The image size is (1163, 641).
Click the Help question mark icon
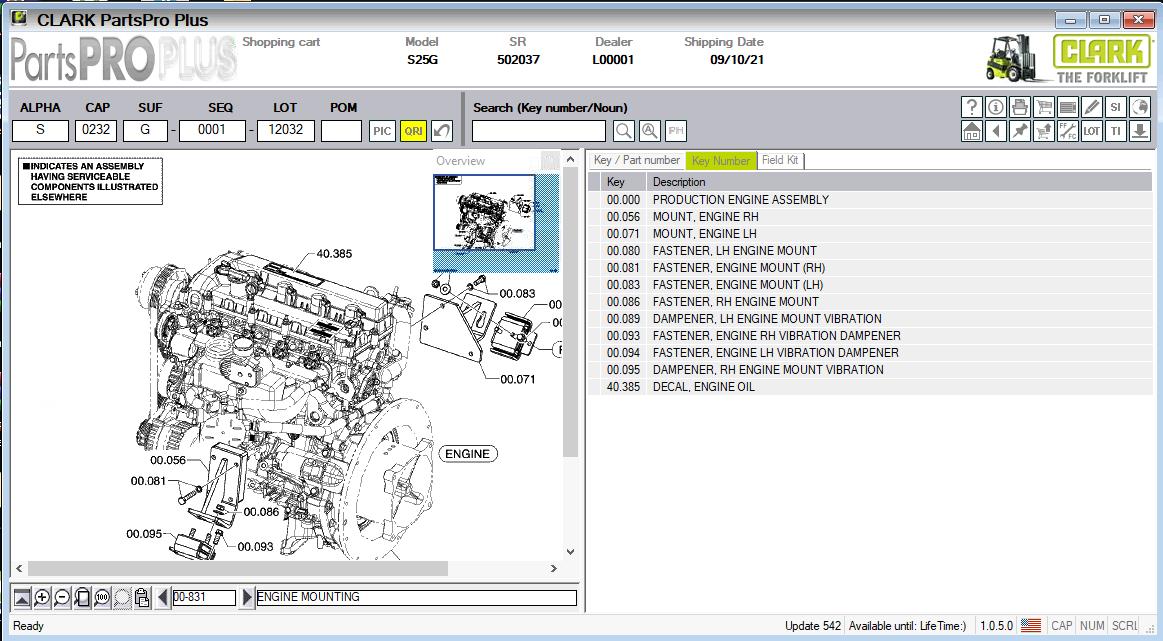[971, 107]
